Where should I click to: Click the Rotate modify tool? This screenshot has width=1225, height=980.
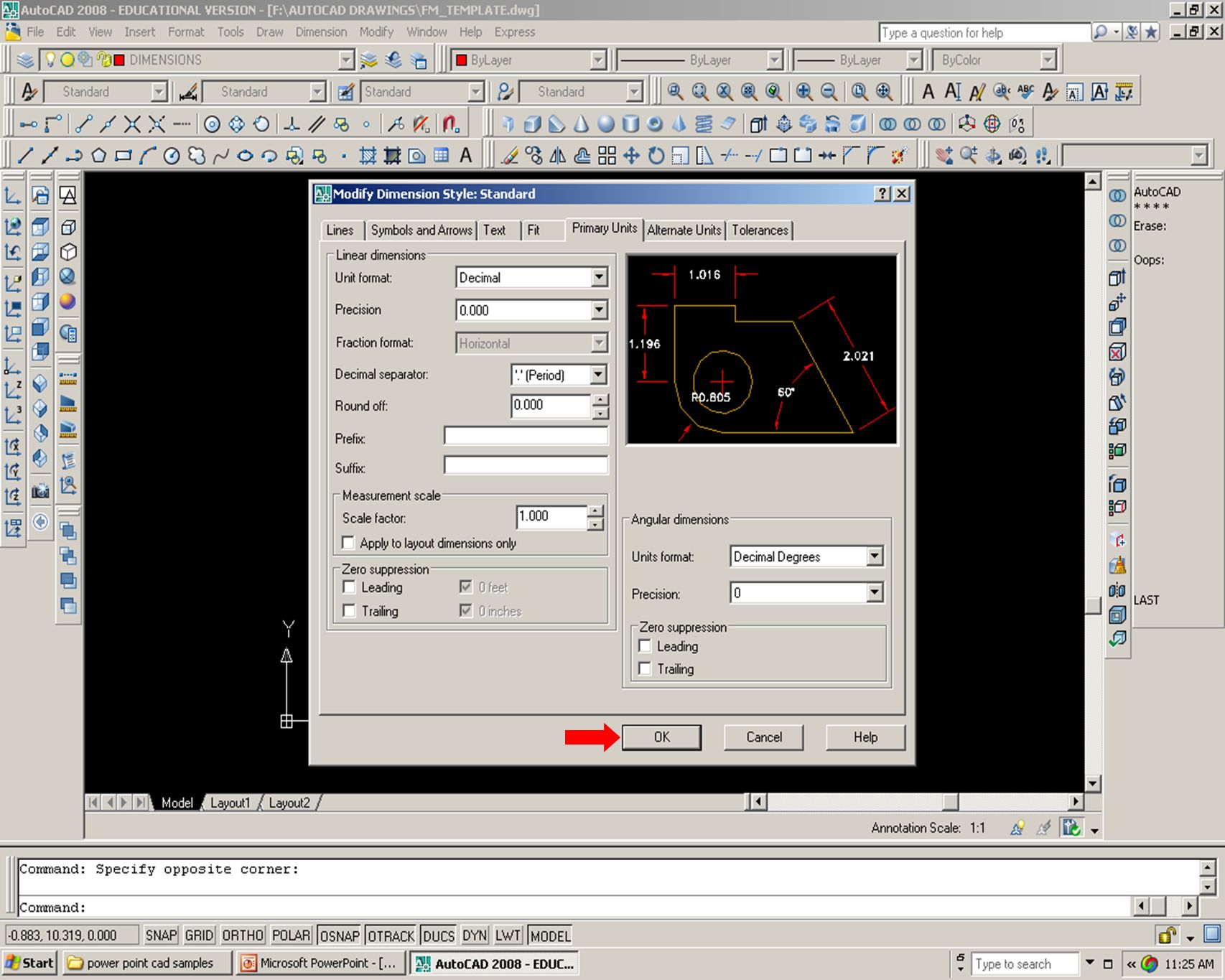pyautogui.click(x=656, y=155)
